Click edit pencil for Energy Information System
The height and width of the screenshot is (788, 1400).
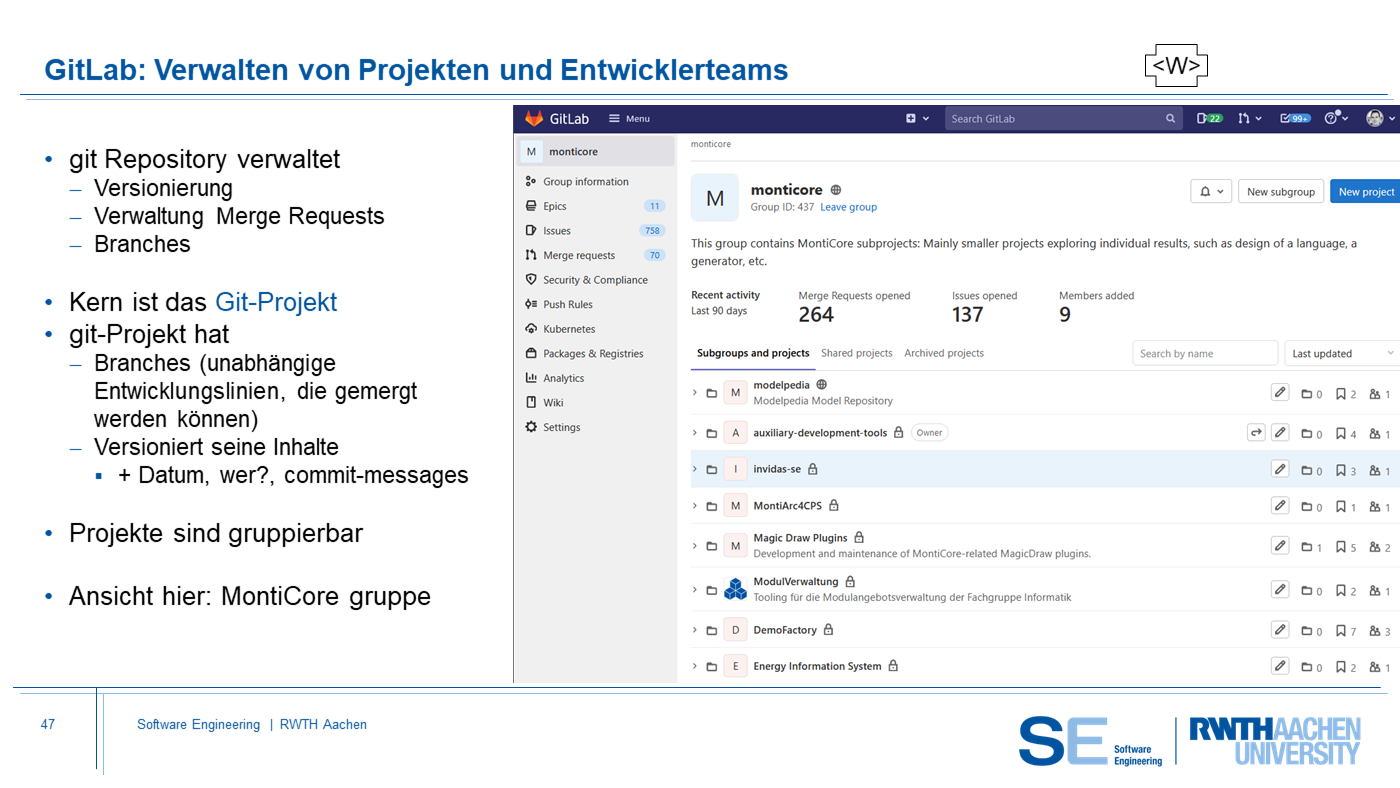click(x=1280, y=666)
